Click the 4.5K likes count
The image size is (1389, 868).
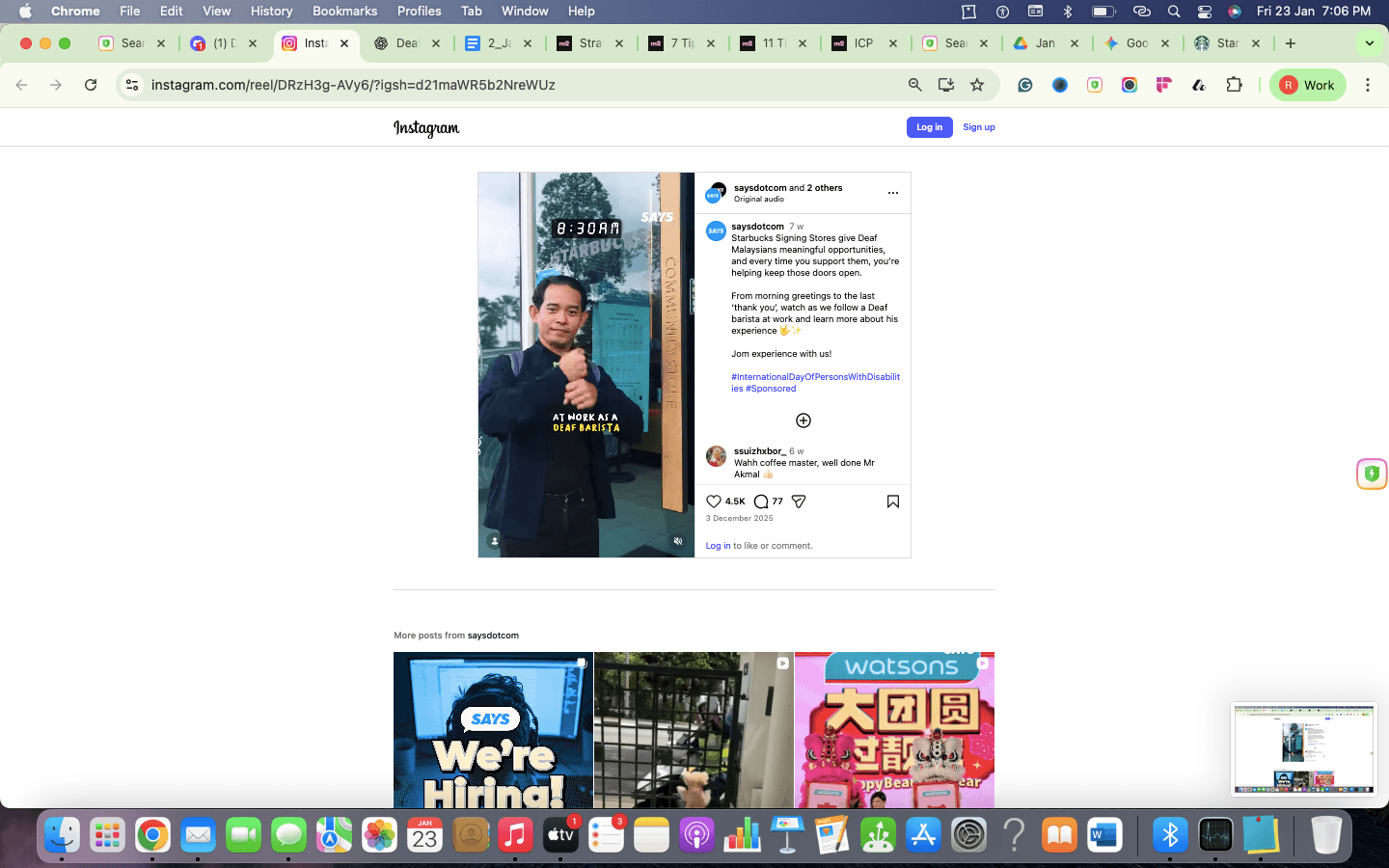[735, 502]
